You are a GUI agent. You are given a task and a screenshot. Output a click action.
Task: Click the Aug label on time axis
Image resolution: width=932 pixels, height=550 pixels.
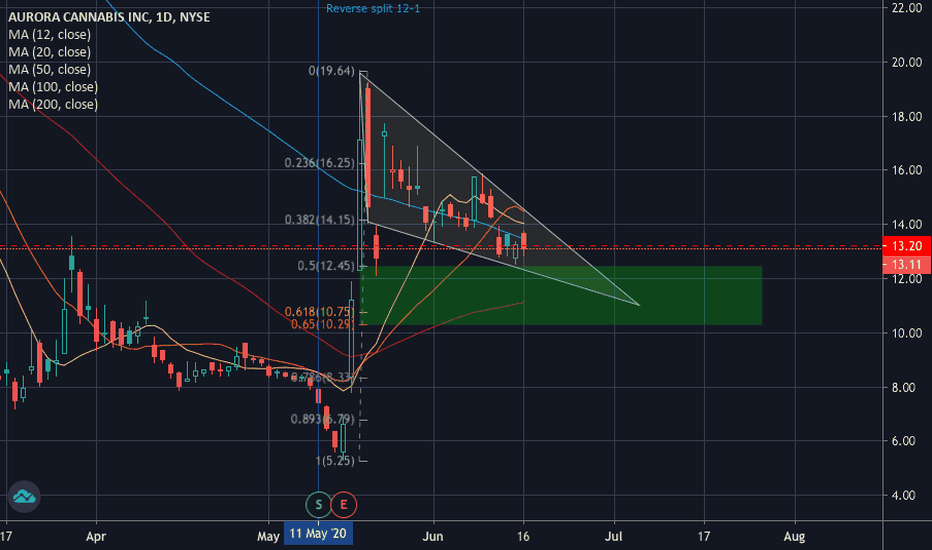(794, 536)
